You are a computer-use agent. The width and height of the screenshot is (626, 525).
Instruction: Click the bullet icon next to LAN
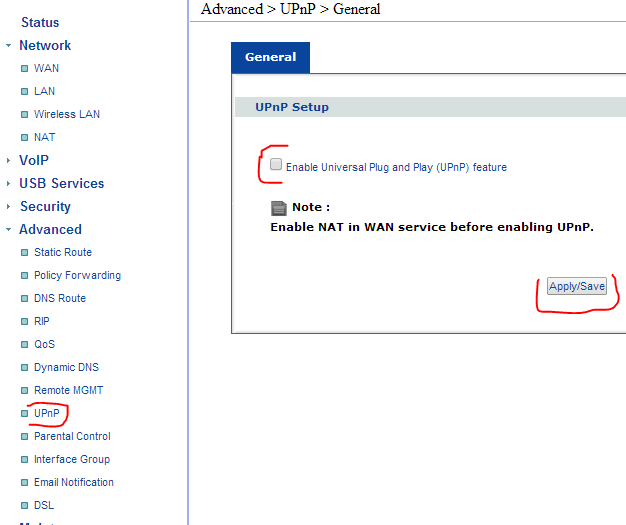click(25, 92)
